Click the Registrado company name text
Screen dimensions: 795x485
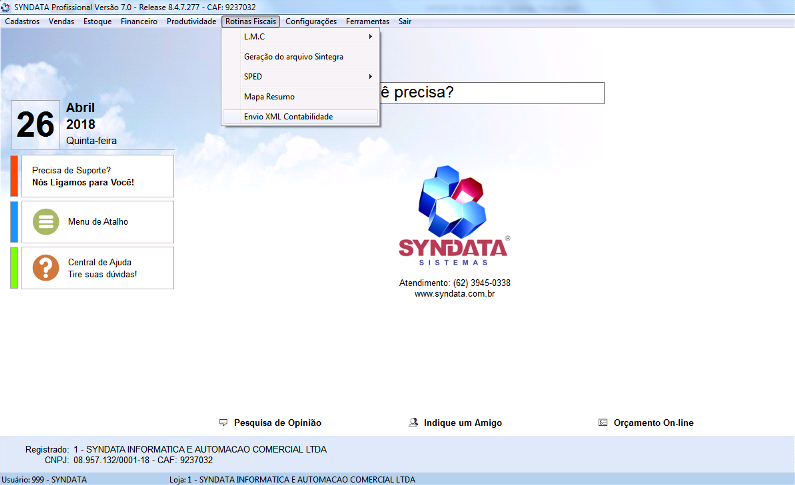200,450
